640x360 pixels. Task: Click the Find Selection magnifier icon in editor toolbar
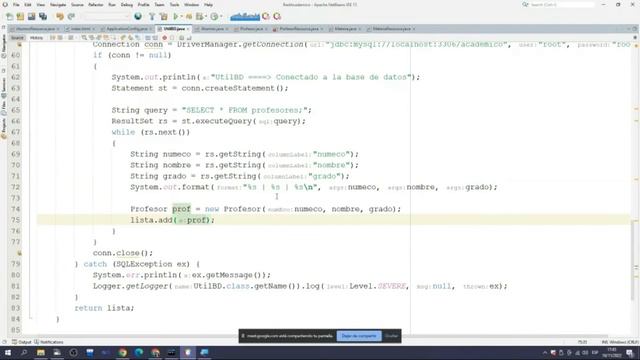tap(84, 38)
